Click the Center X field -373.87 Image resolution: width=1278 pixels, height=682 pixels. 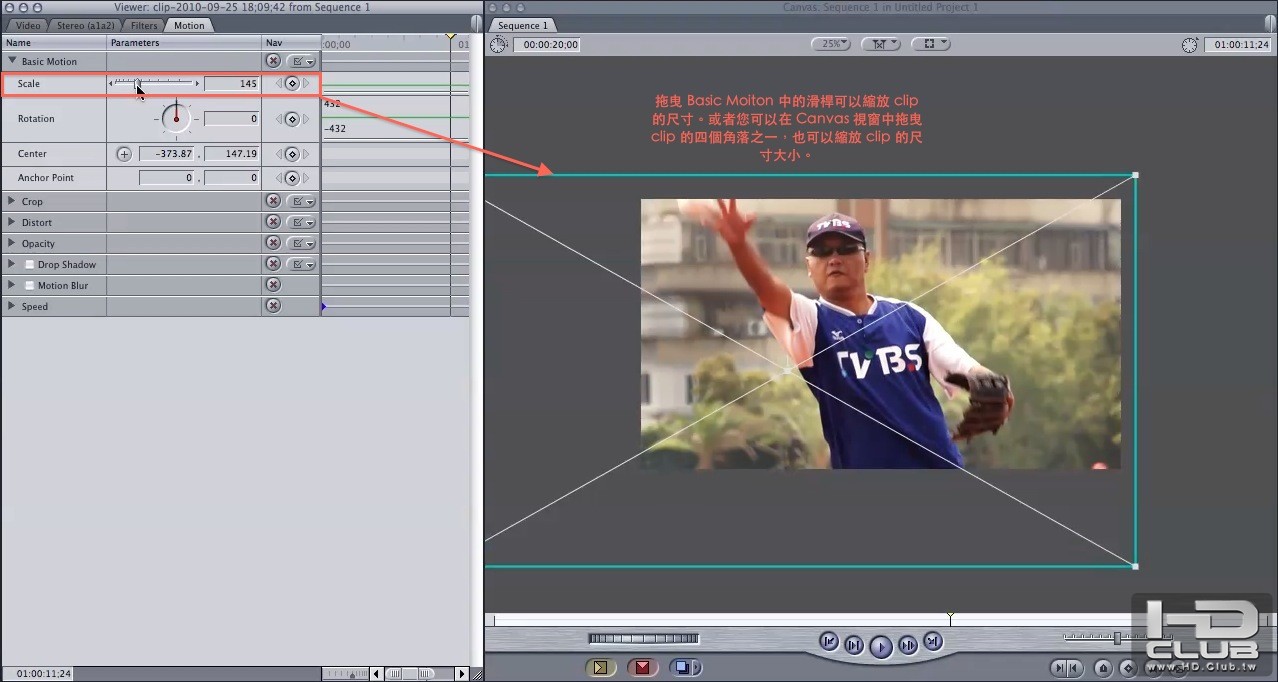[x=167, y=154]
